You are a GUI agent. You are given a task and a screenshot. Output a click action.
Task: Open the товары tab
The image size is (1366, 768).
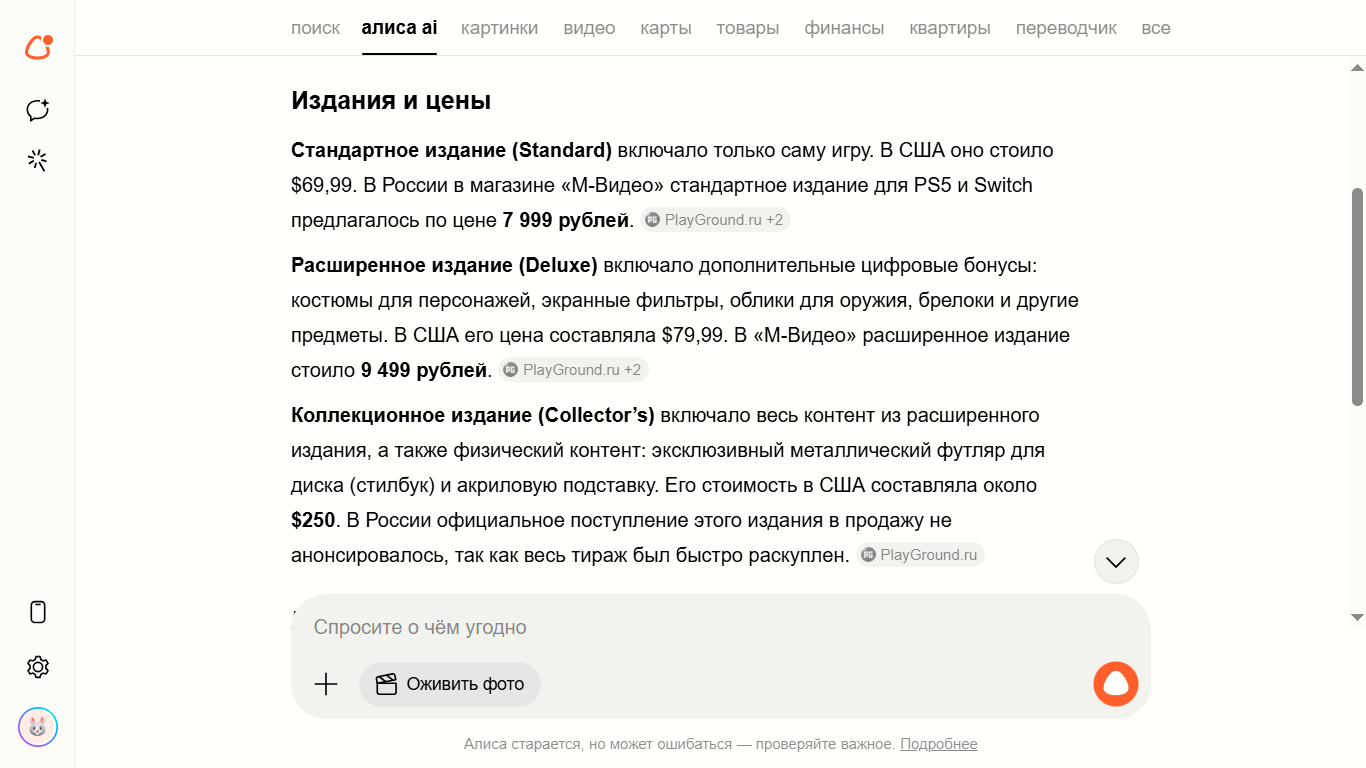[747, 28]
